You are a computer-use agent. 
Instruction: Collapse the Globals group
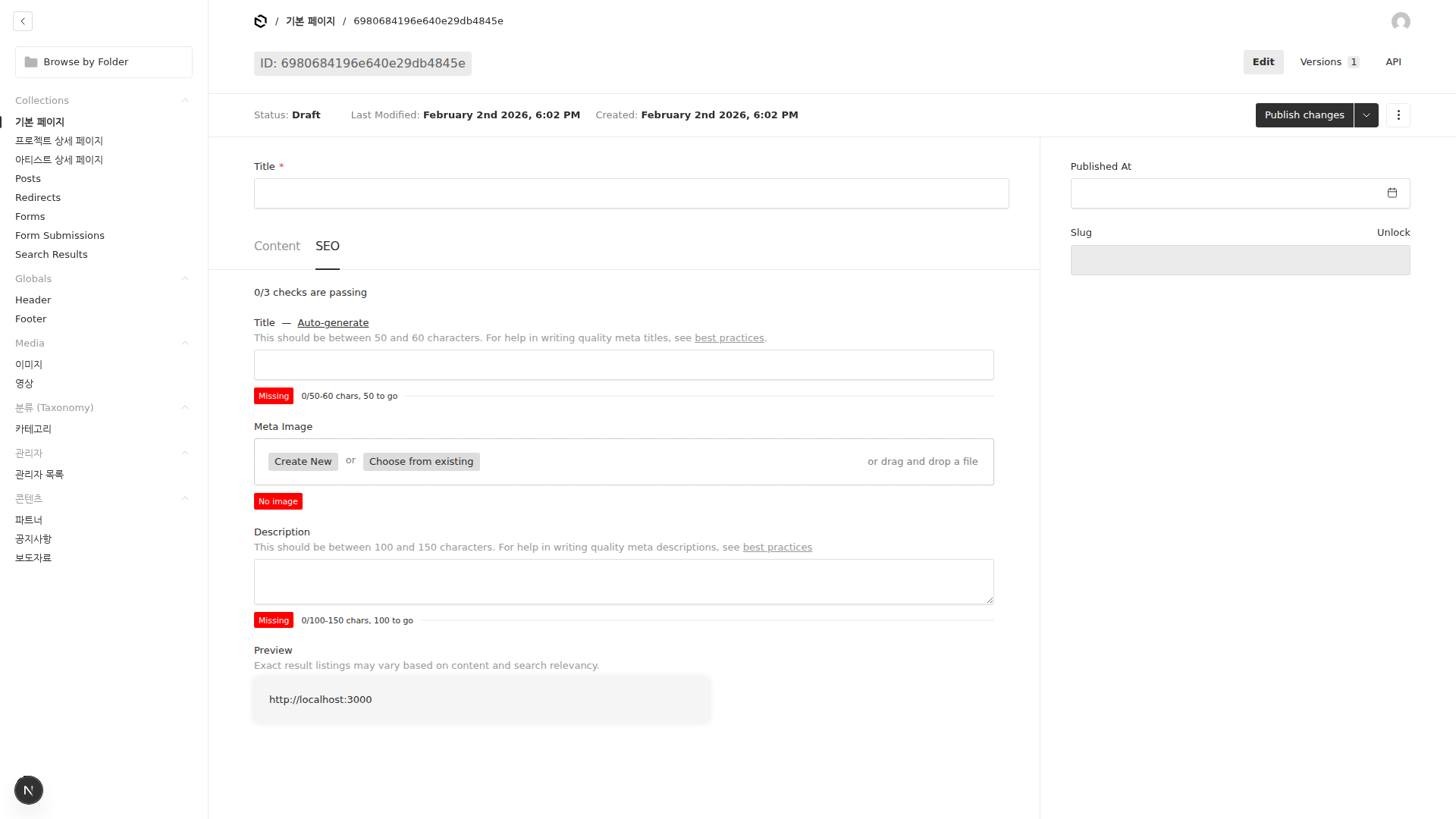pos(185,279)
